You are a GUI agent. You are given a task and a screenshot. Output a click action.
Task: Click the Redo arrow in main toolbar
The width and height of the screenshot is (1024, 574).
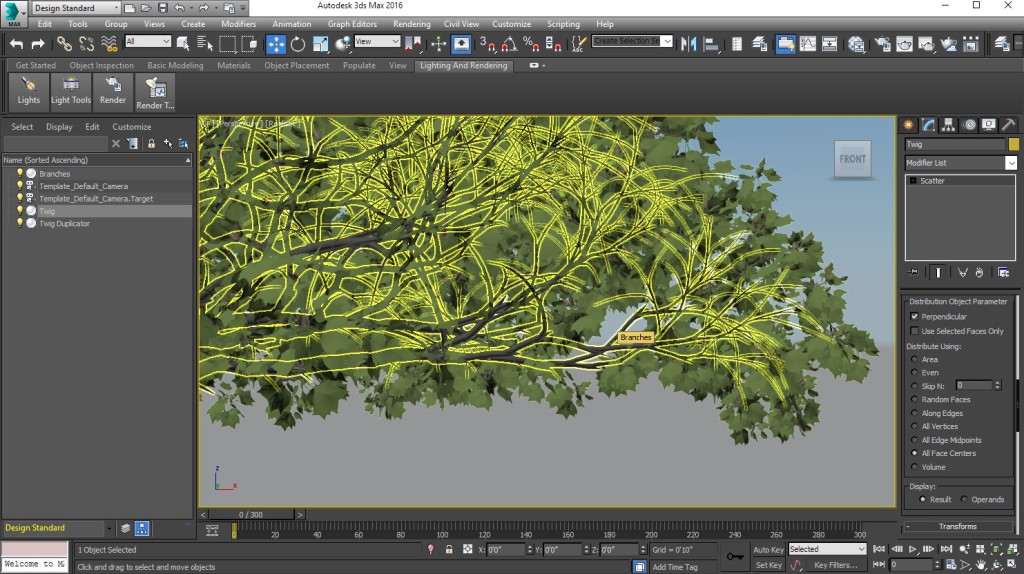(38, 44)
